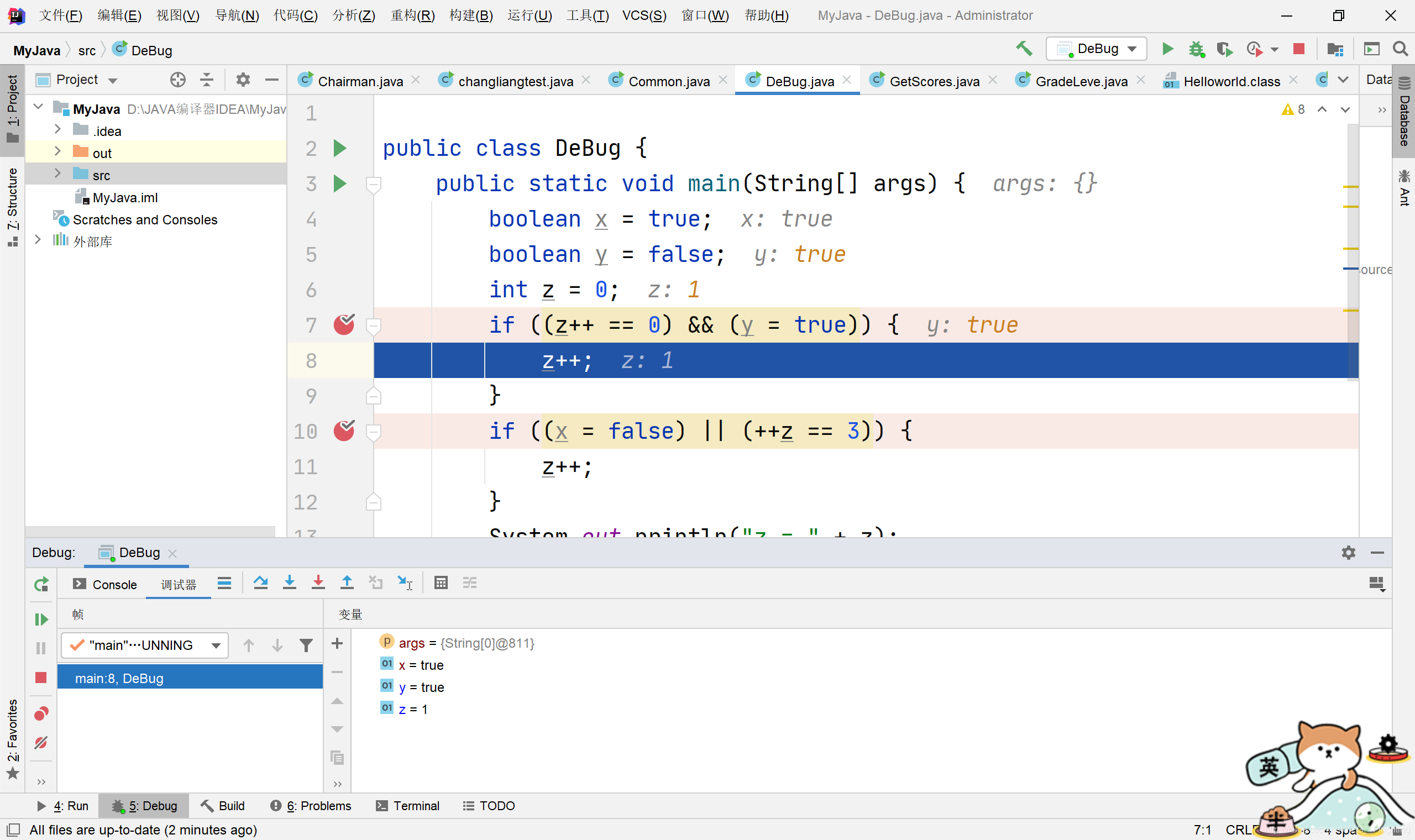Image resolution: width=1415 pixels, height=840 pixels.
Task: Run DeBug with the green play icon
Action: click(x=1167, y=49)
